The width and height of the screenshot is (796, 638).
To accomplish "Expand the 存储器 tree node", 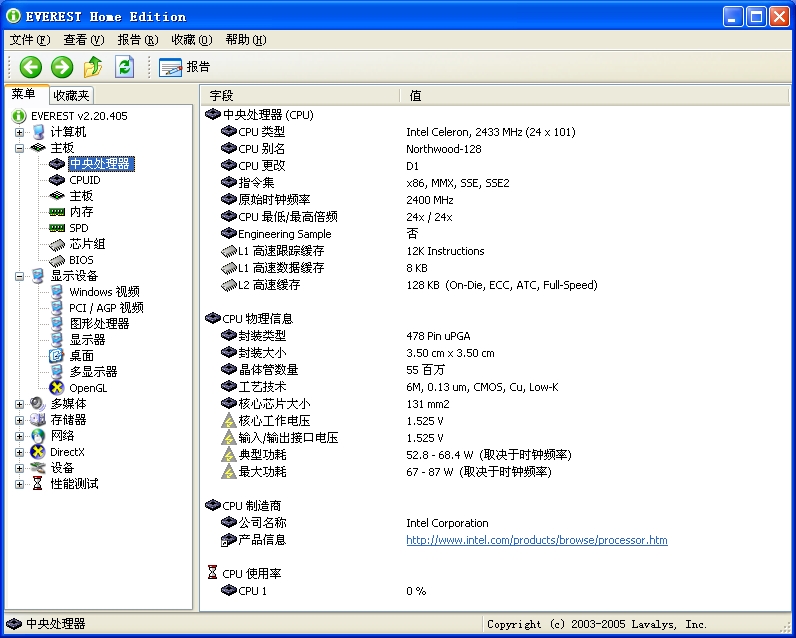I will tap(19, 420).
